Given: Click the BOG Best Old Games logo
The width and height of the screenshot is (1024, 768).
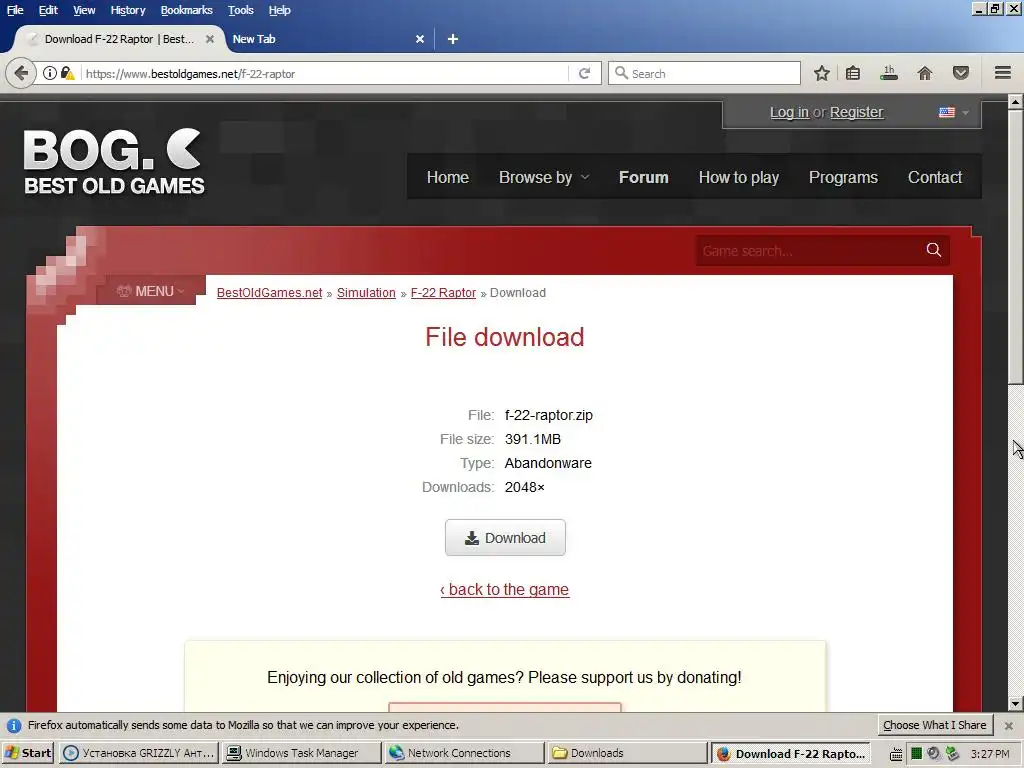Looking at the screenshot, I should pyautogui.click(x=114, y=162).
